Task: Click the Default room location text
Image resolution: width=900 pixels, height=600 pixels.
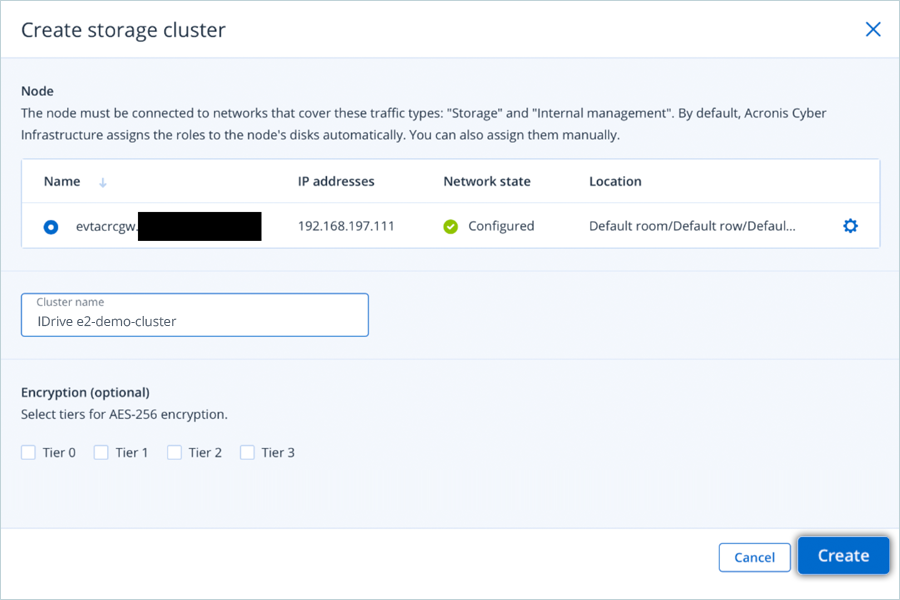Action: click(x=692, y=227)
